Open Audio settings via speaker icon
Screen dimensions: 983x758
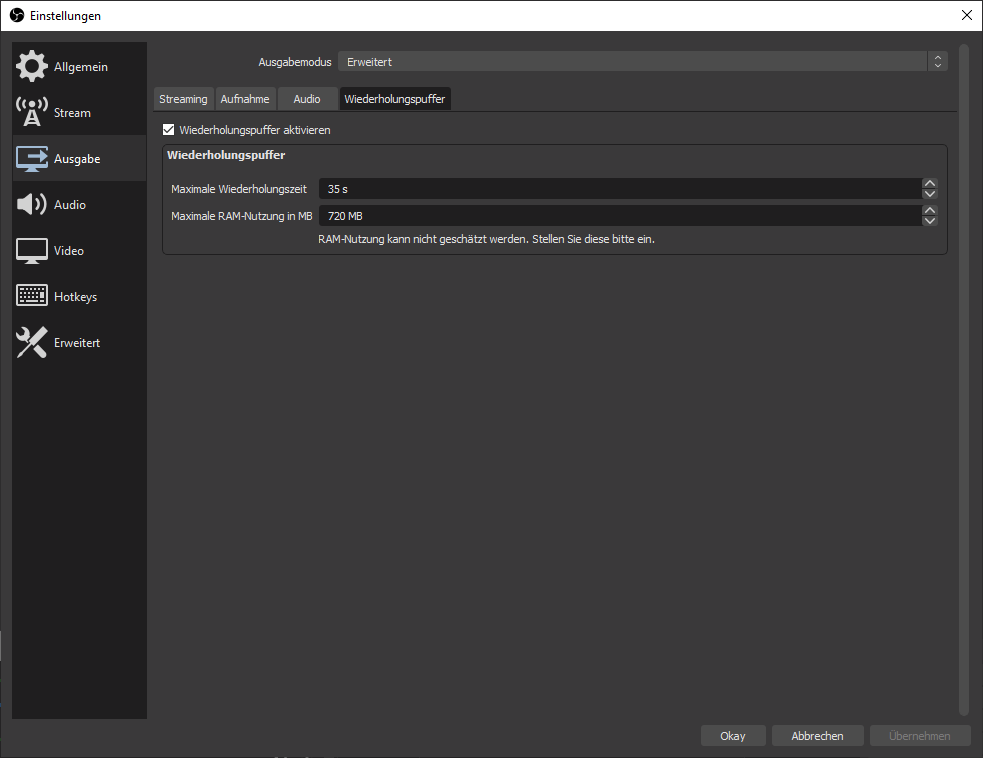pos(32,204)
